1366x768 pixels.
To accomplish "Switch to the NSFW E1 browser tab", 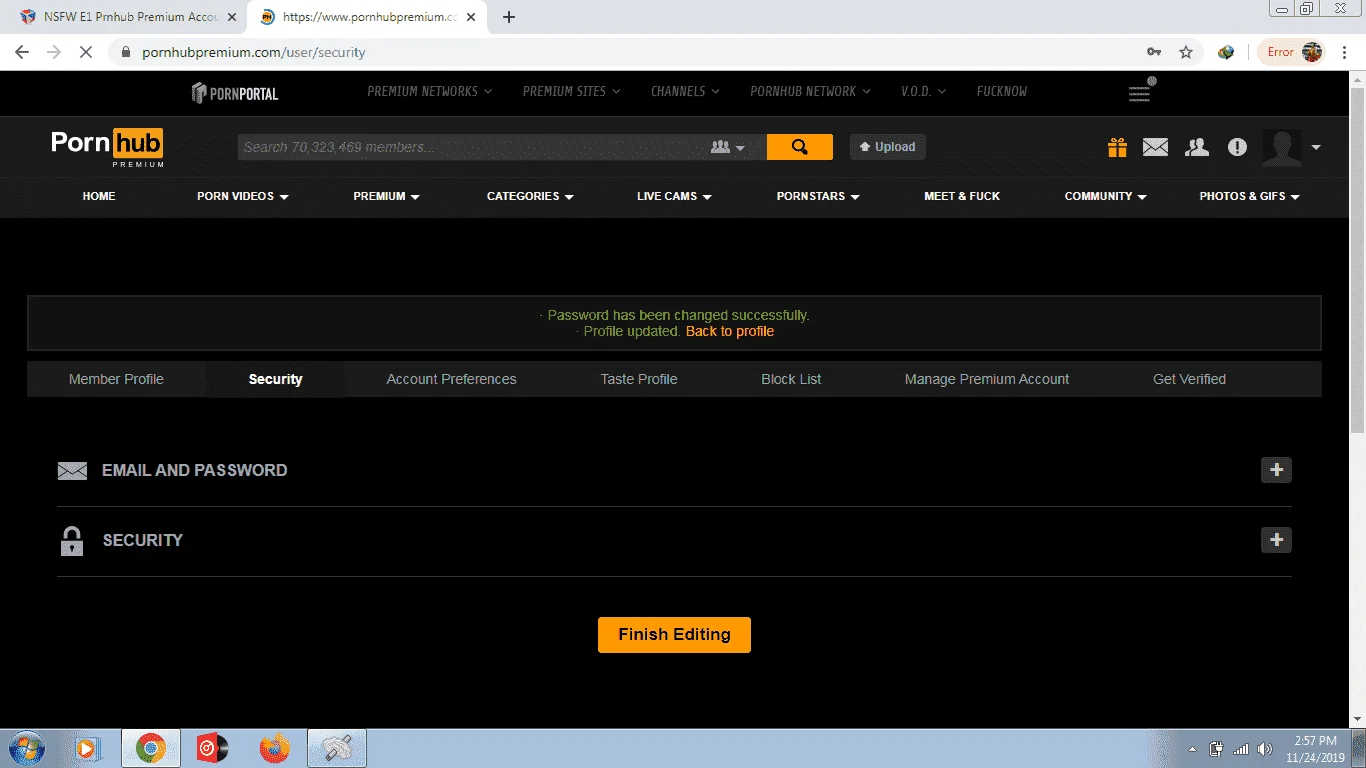I will tap(130, 17).
